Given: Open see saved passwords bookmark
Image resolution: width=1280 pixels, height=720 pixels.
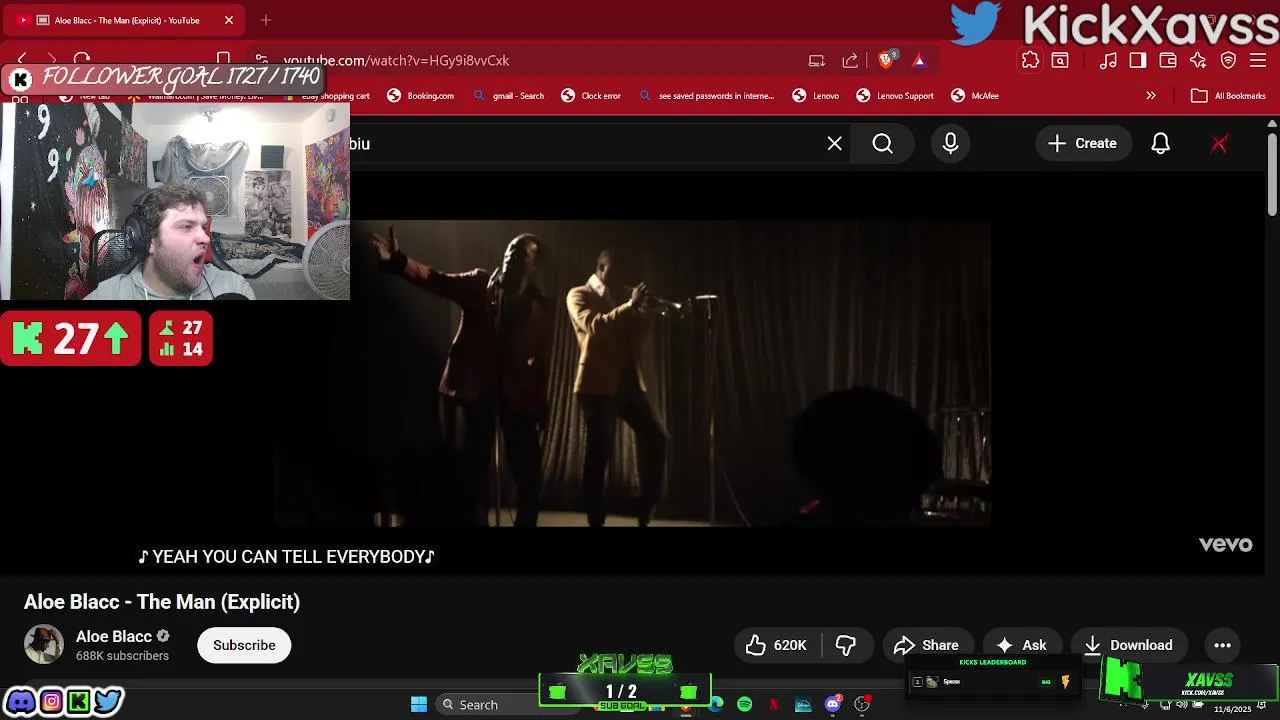Looking at the screenshot, I should tap(707, 96).
